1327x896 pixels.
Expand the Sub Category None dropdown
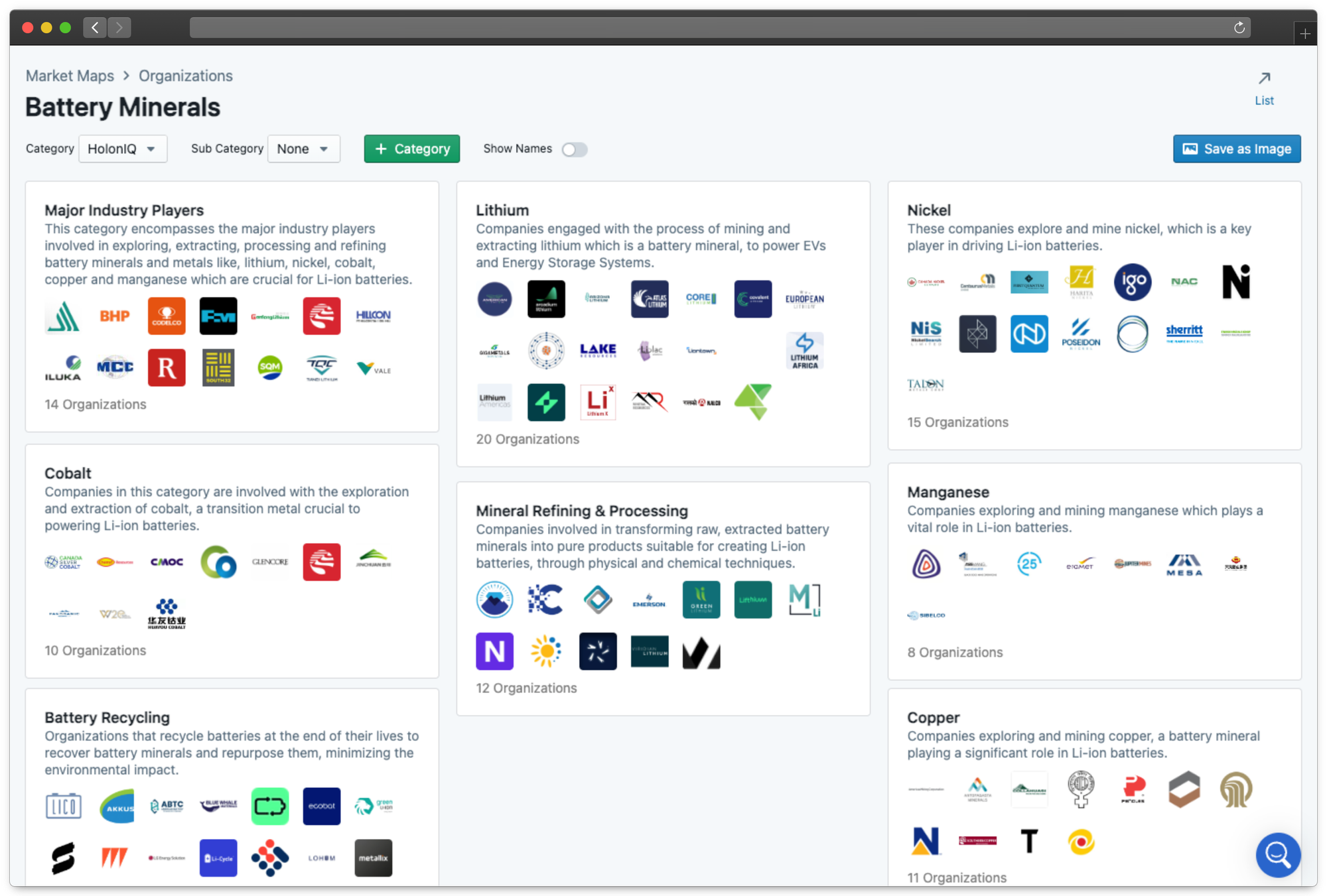303,149
